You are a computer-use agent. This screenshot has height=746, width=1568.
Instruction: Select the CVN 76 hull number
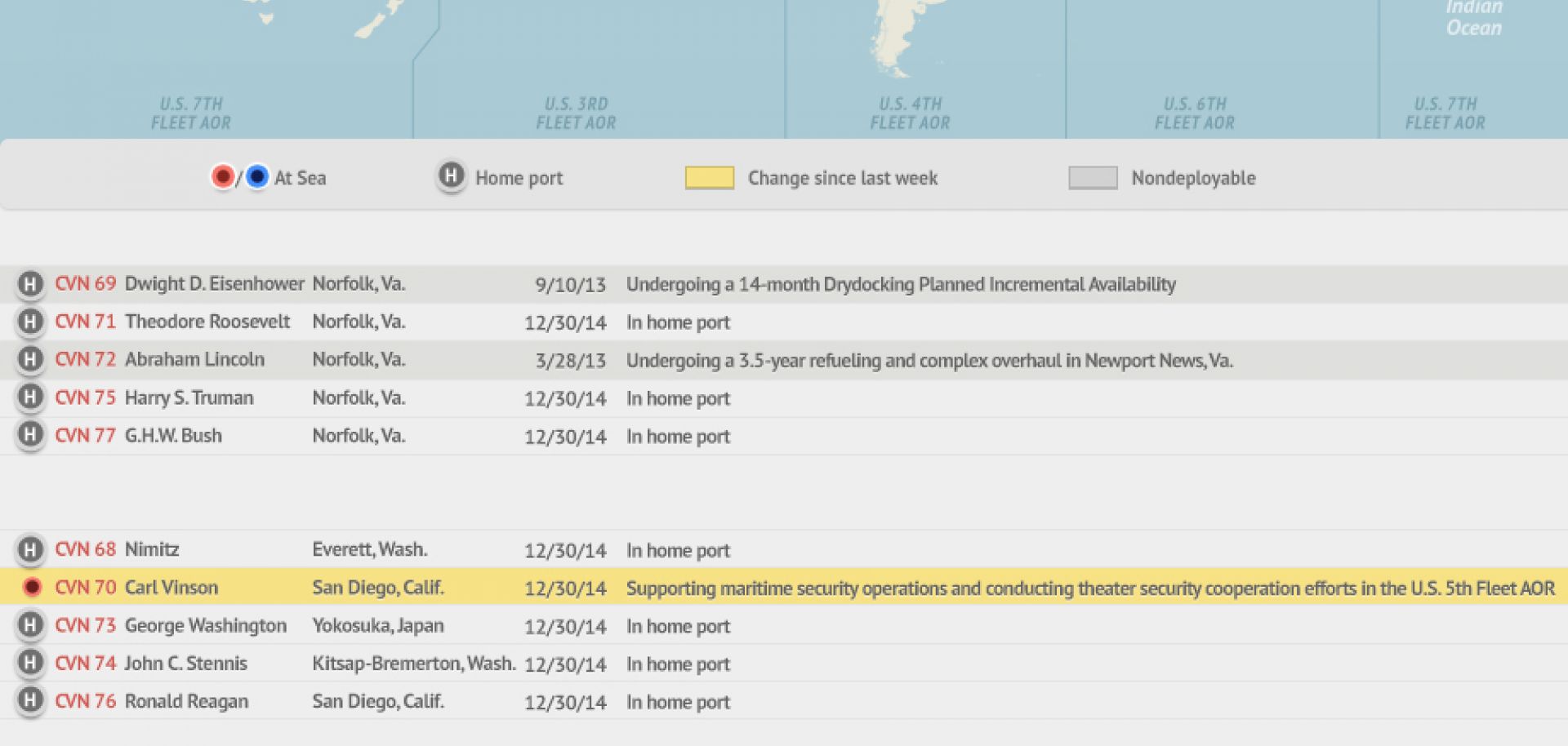pyautogui.click(x=85, y=701)
